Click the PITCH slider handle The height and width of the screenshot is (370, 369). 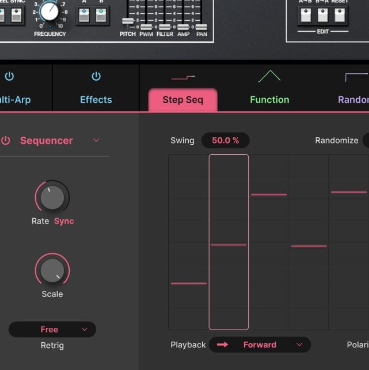(x=128, y=21)
